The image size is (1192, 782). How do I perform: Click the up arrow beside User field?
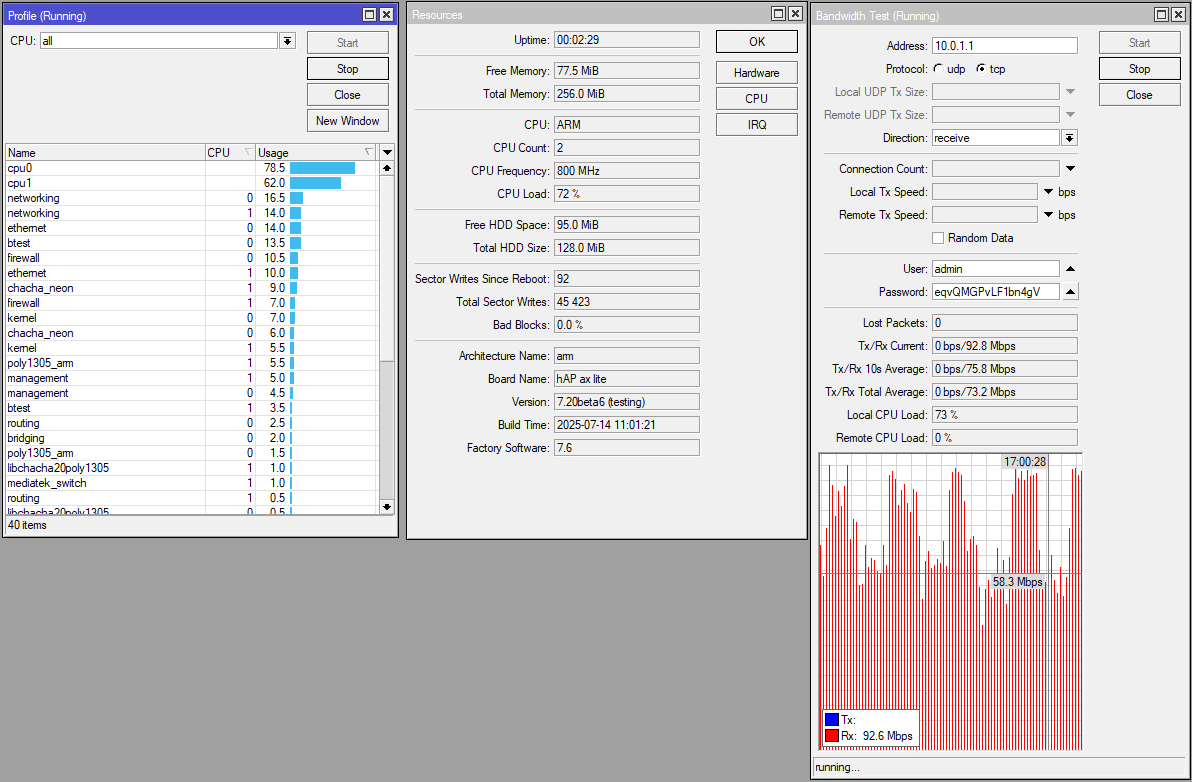pos(1069,269)
